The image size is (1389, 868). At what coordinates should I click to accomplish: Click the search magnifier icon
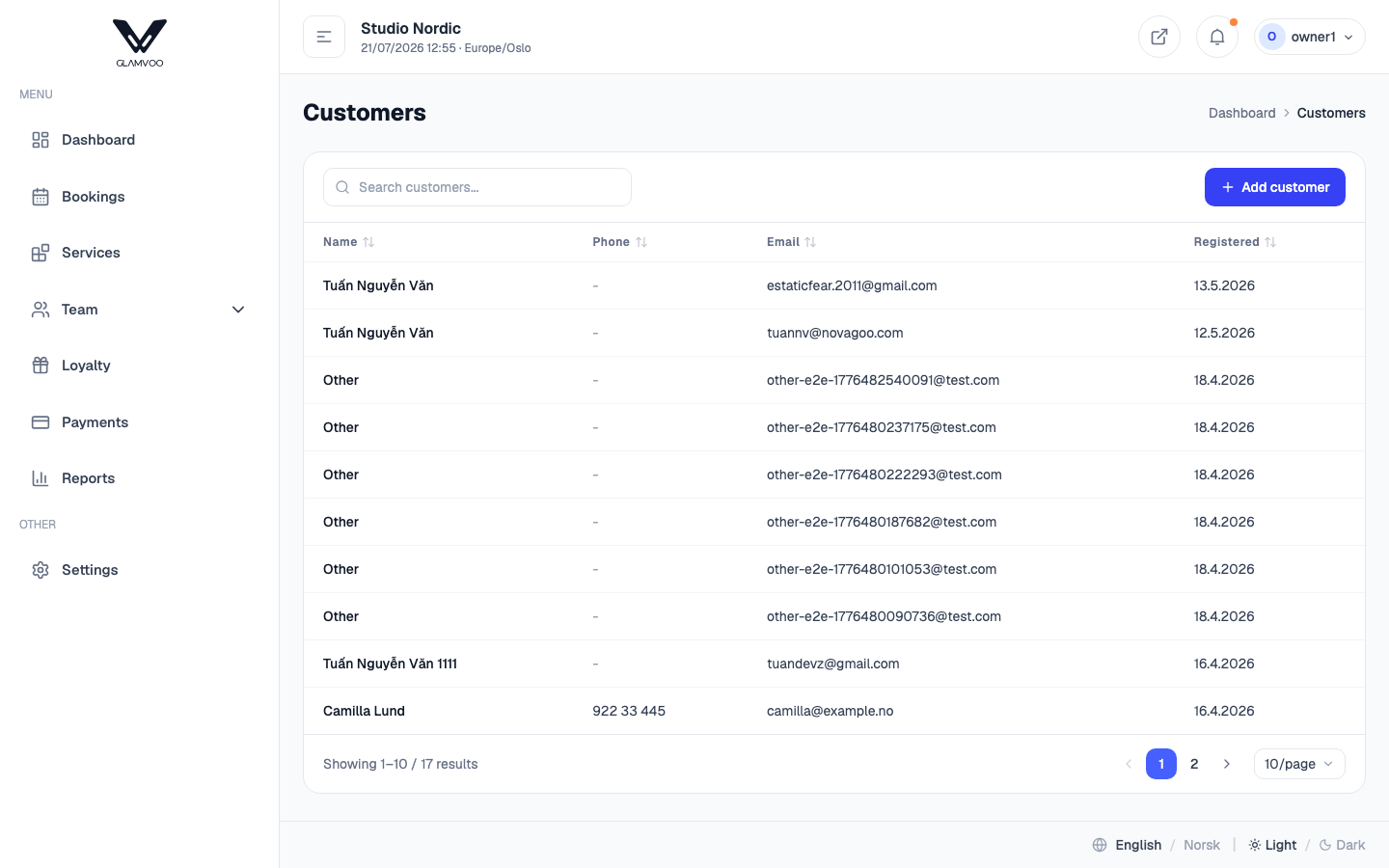(x=342, y=187)
